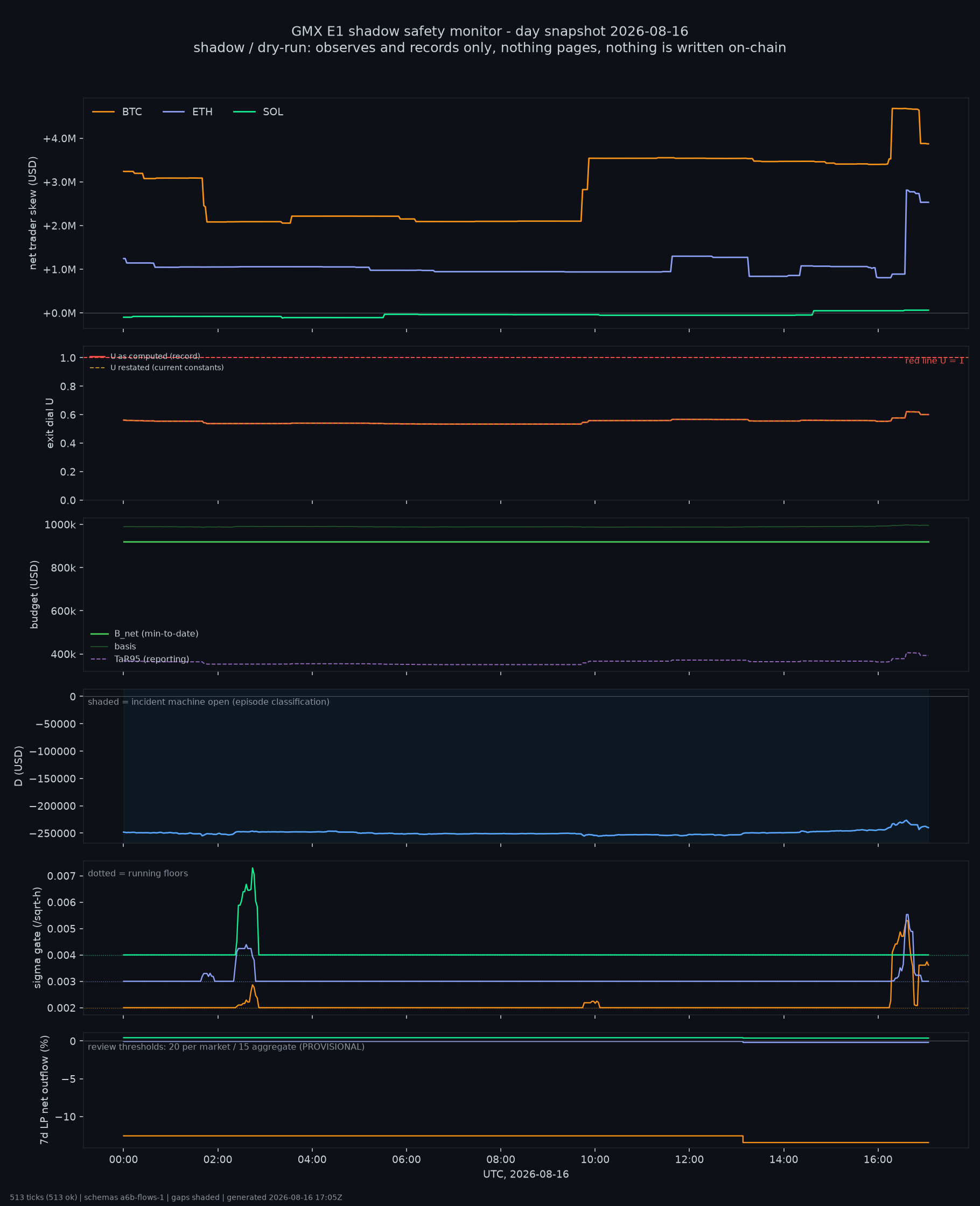Click the "1000k" budget axis tick
This screenshot has width=980, height=1206.
pos(60,525)
